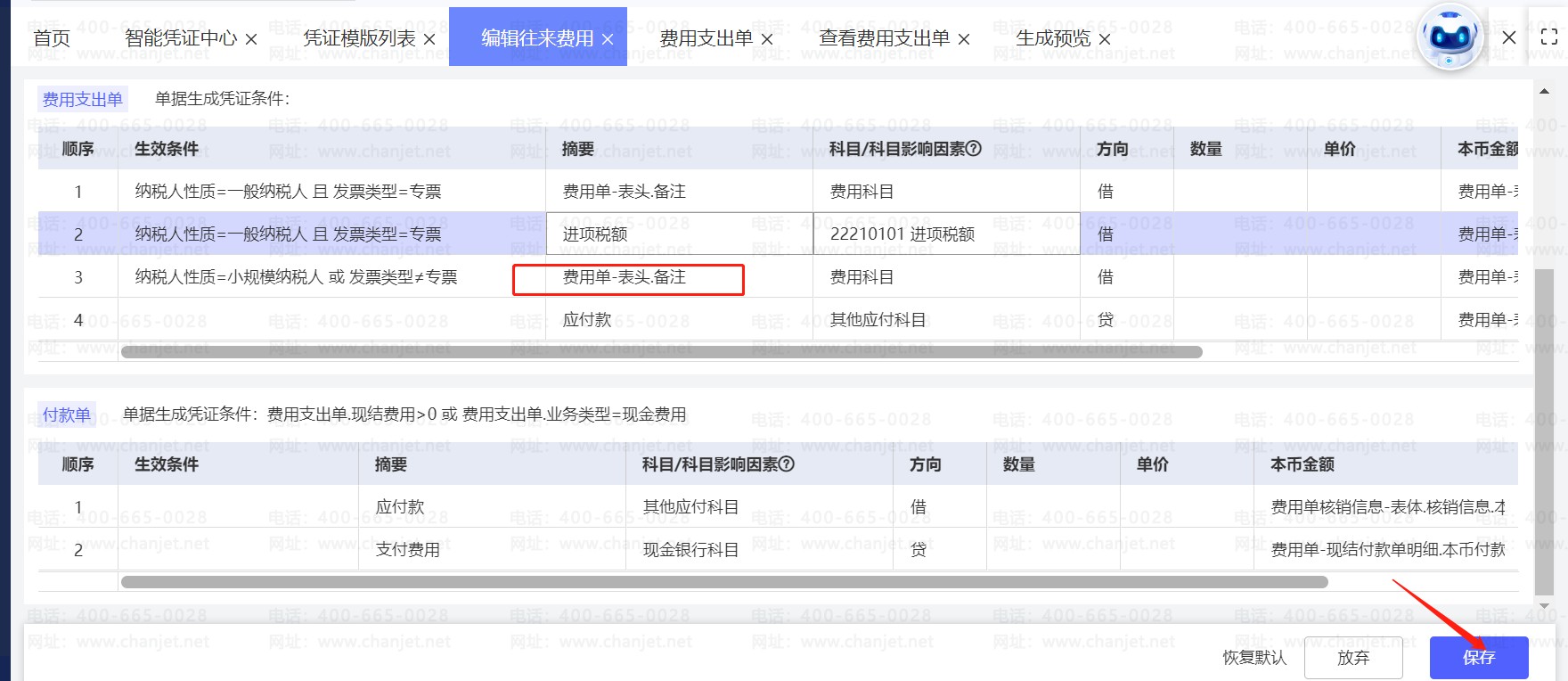Click the 保存 button
This screenshot has width=1568, height=681.
coord(1479,658)
